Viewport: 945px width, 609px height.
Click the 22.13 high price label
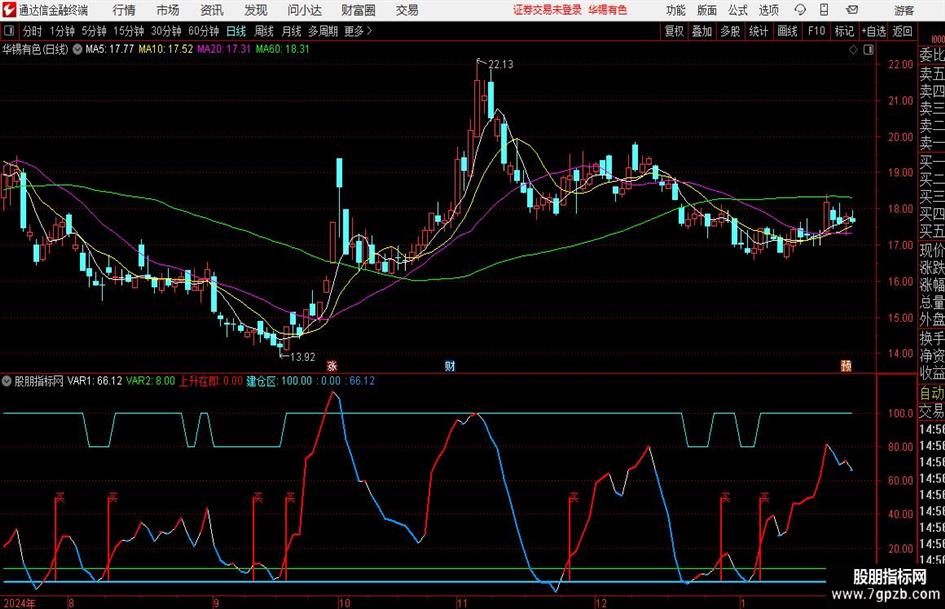pos(500,65)
